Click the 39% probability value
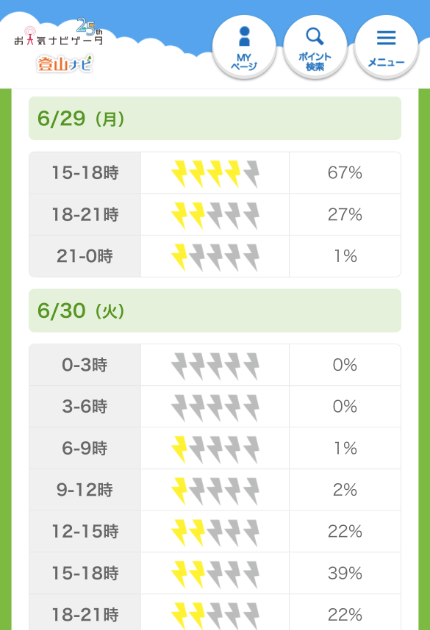 pos(345,573)
